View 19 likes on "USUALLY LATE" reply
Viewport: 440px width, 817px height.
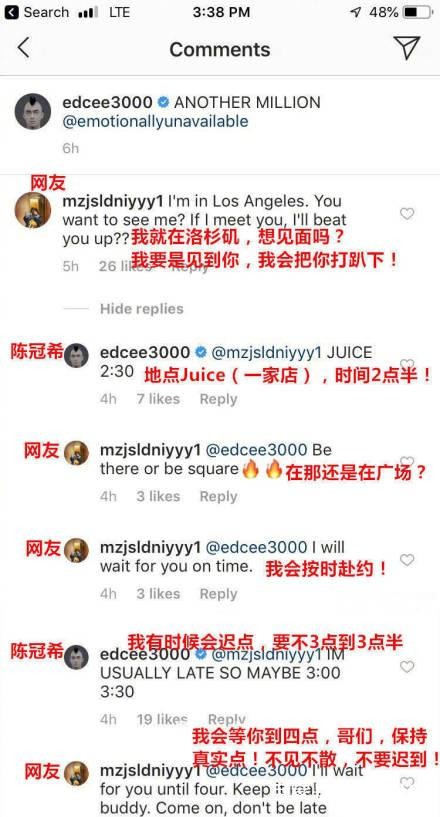(x=162, y=720)
